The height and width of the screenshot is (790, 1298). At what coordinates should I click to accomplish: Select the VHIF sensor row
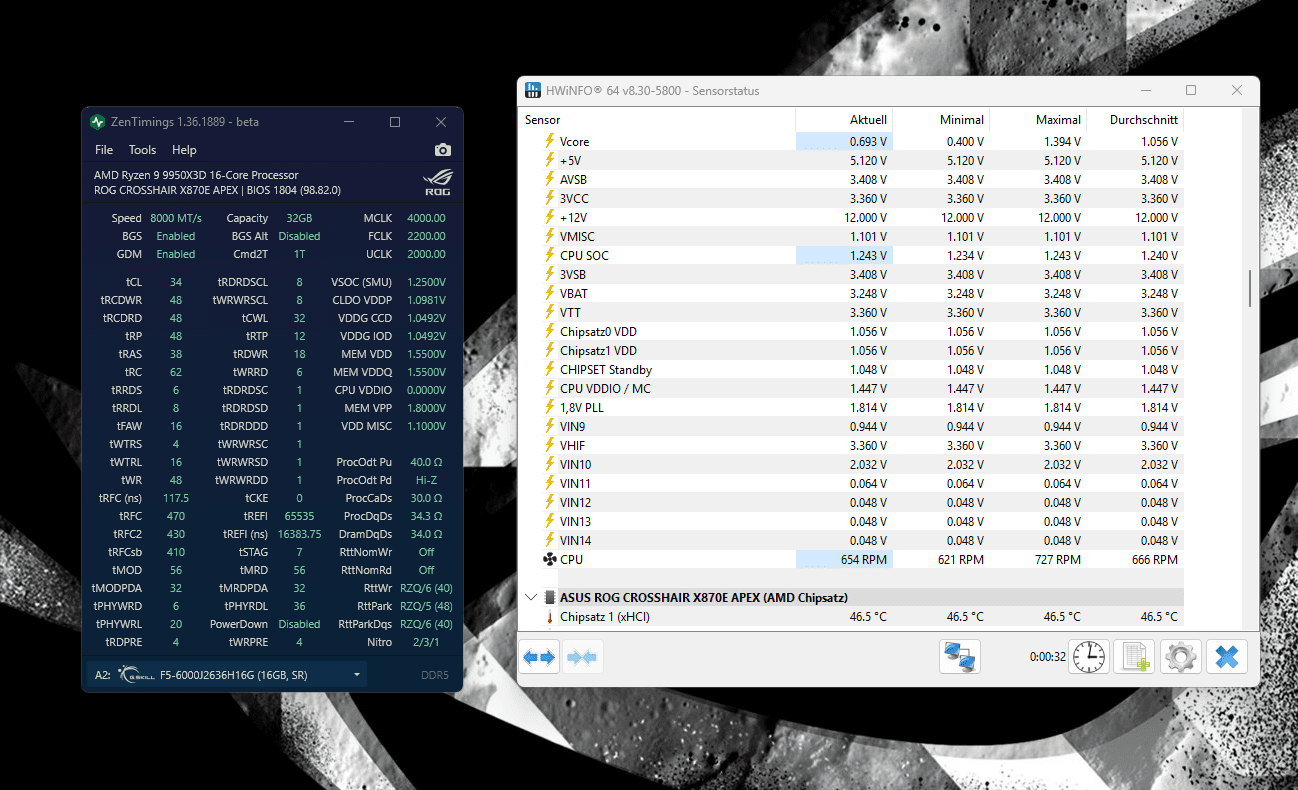coord(851,446)
